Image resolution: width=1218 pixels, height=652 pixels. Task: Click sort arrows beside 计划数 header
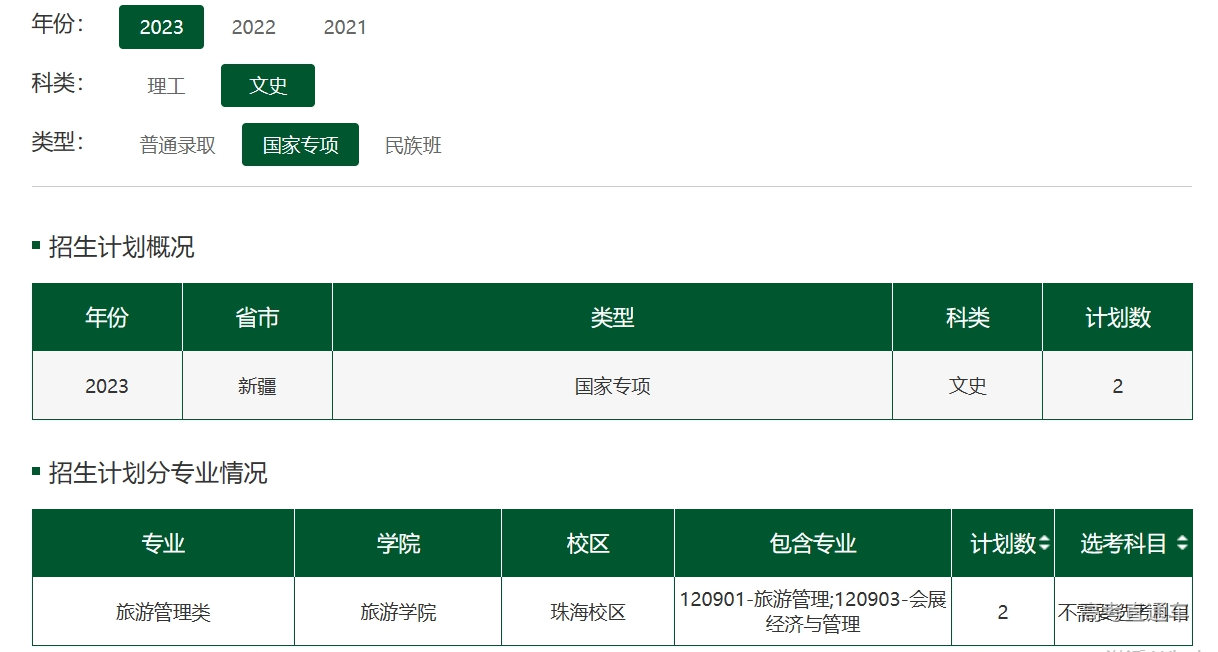(1044, 543)
